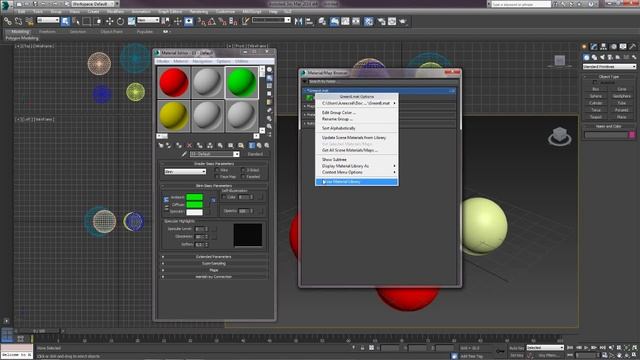Screen dimensions: 640x360
Task: Click the eyedropper pick material icon
Action: click(184, 154)
